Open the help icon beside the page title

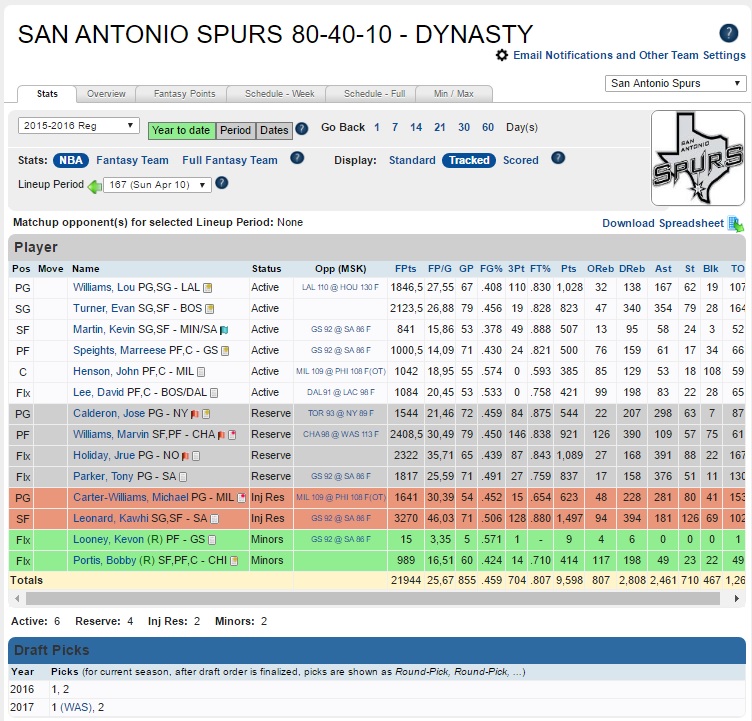[x=728, y=33]
